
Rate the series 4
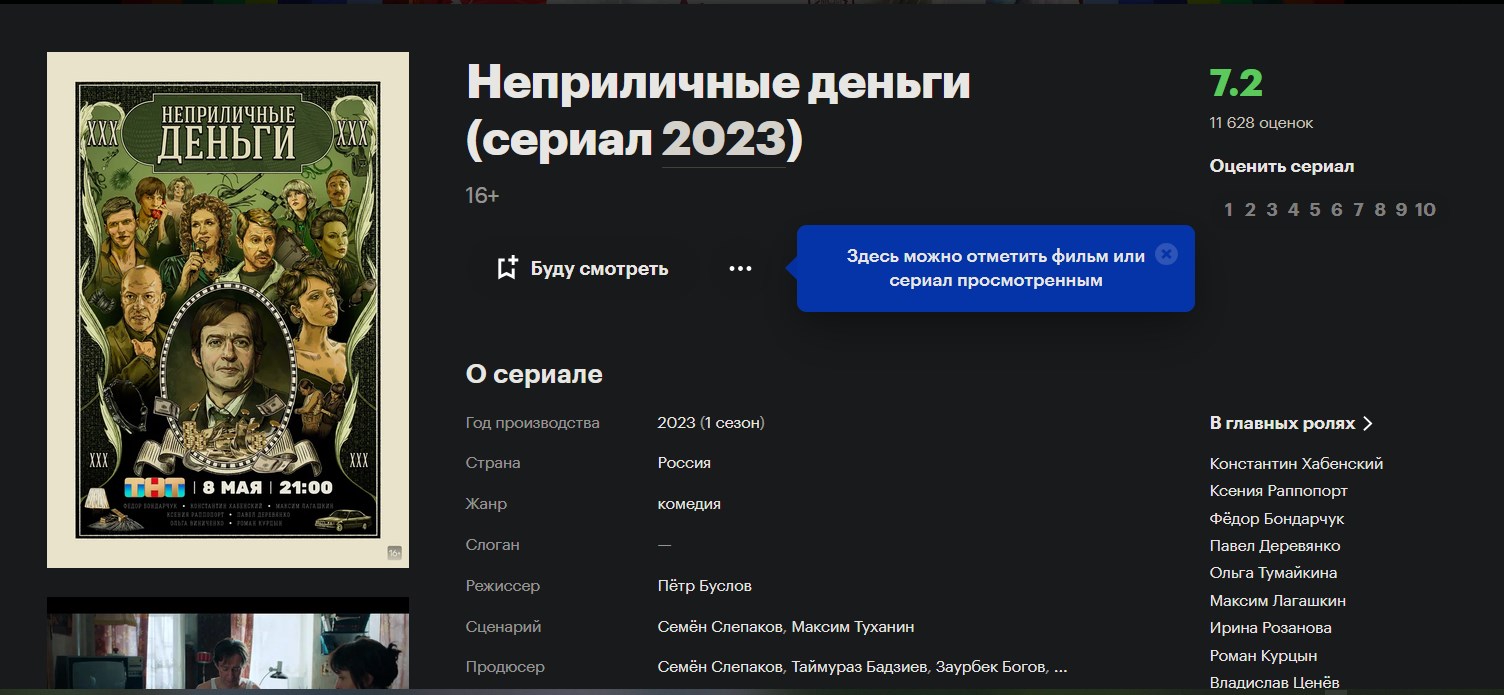pos(1293,209)
